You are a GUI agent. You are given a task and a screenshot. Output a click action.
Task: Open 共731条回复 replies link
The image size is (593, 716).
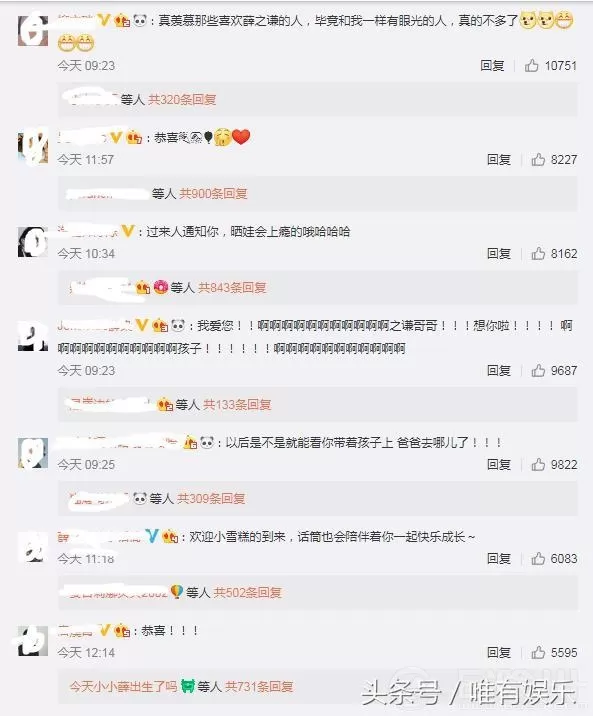[x=259, y=687]
